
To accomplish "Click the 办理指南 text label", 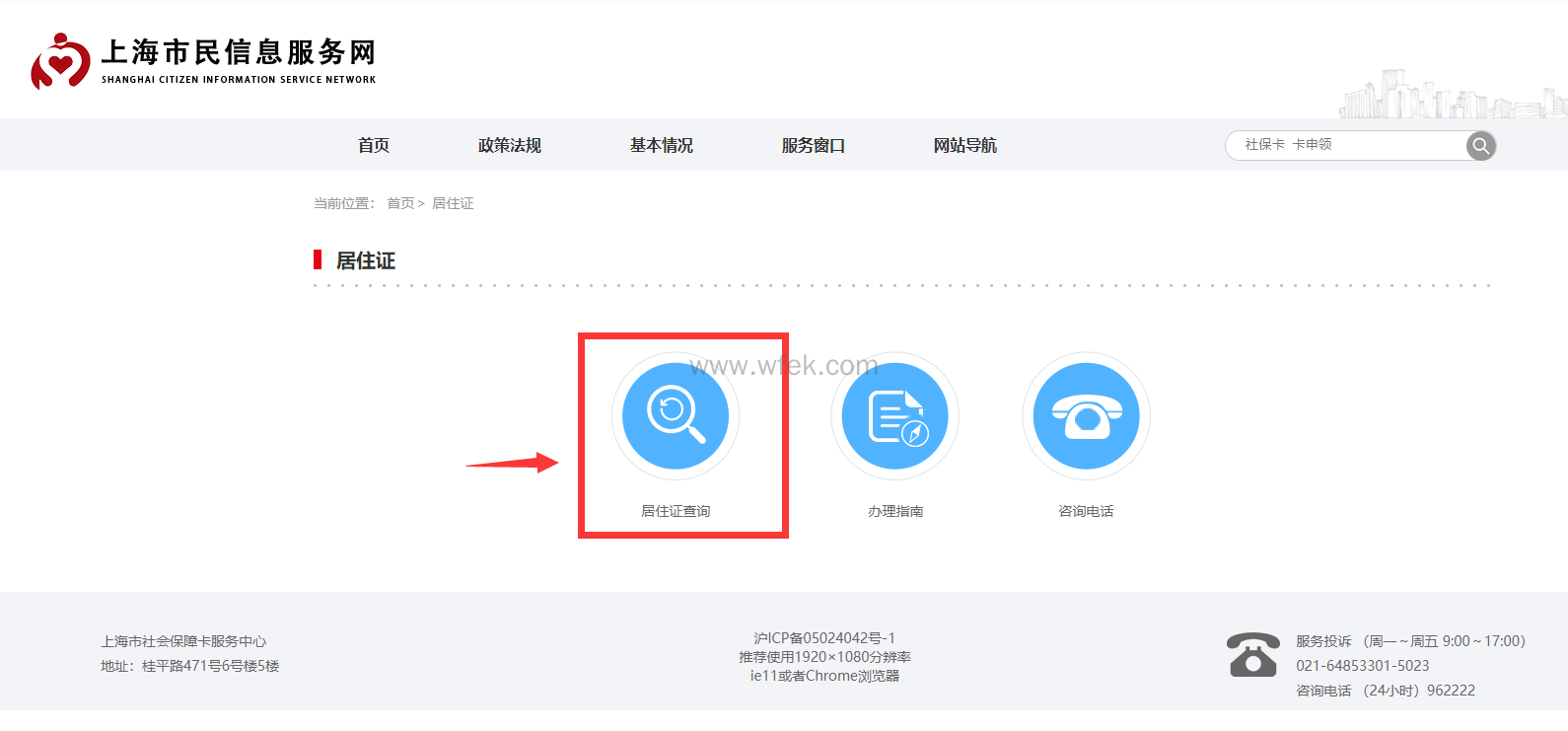I will tap(895, 511).
